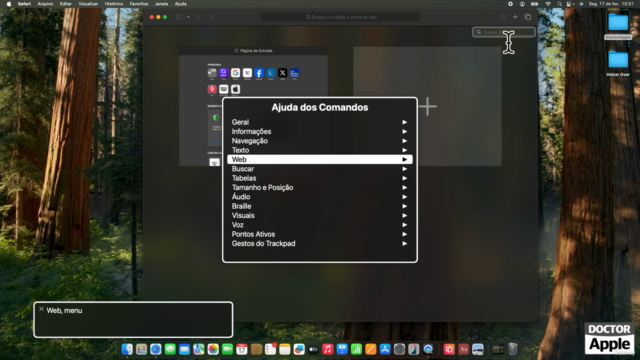This screenshot has height=360, width=640.
Task: Click the Wi-Fi status icon
Action: 548,4
